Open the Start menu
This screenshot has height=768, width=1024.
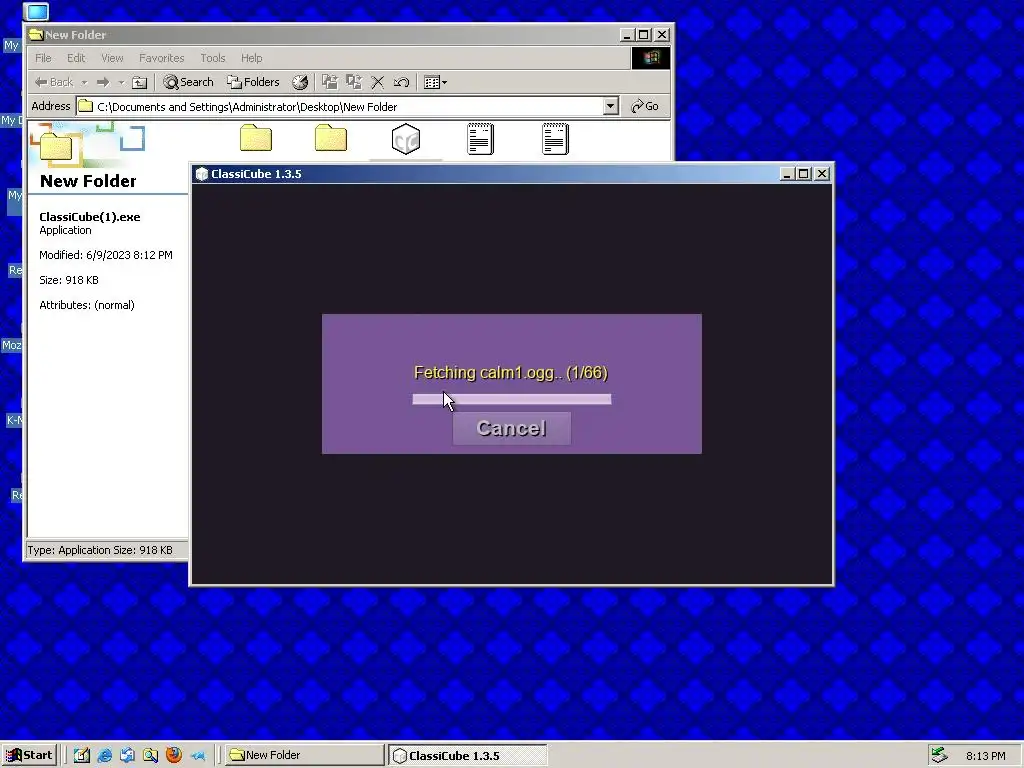click(29, 756)
